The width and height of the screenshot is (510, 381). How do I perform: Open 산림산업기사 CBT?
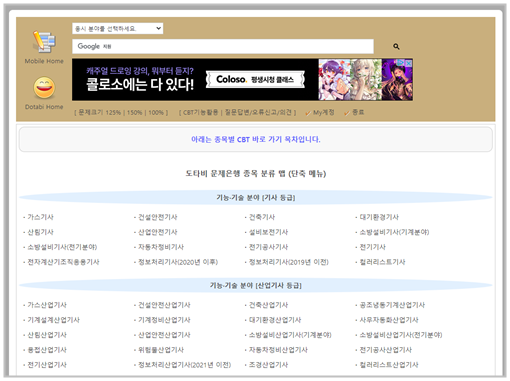47,335
